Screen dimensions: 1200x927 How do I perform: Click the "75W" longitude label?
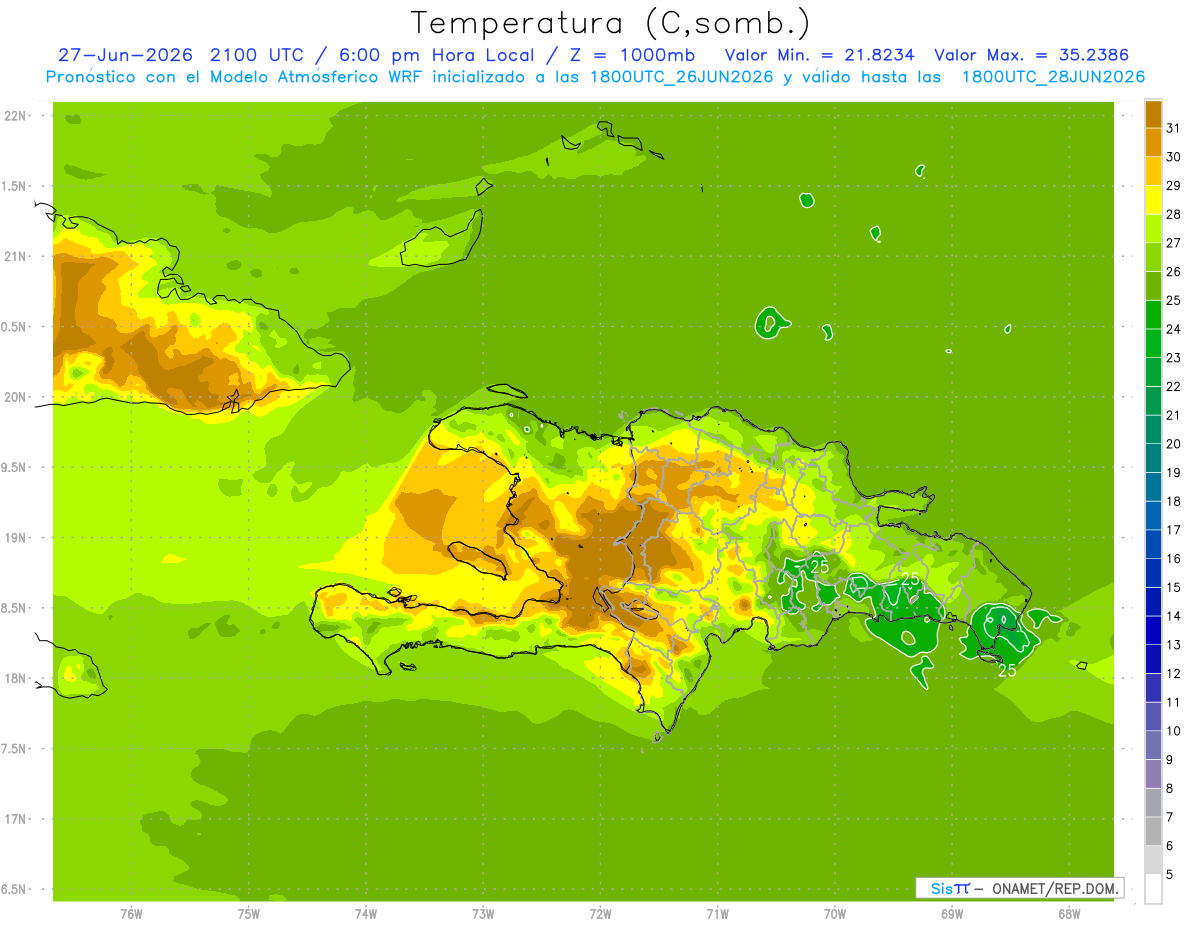pyautogui.click(x=249, y=914)
